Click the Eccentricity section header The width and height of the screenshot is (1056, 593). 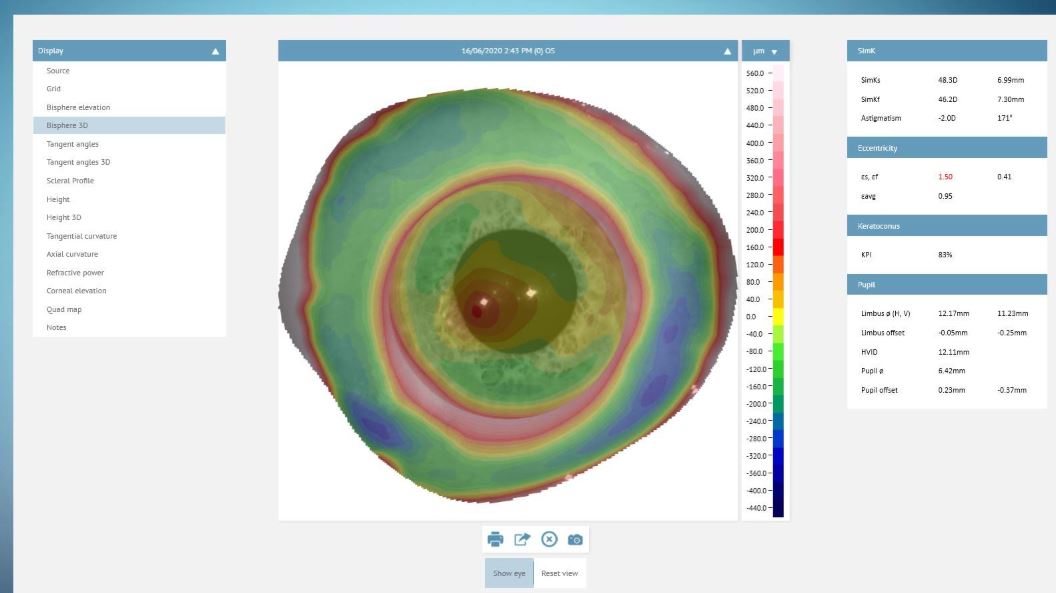(946, 148)
